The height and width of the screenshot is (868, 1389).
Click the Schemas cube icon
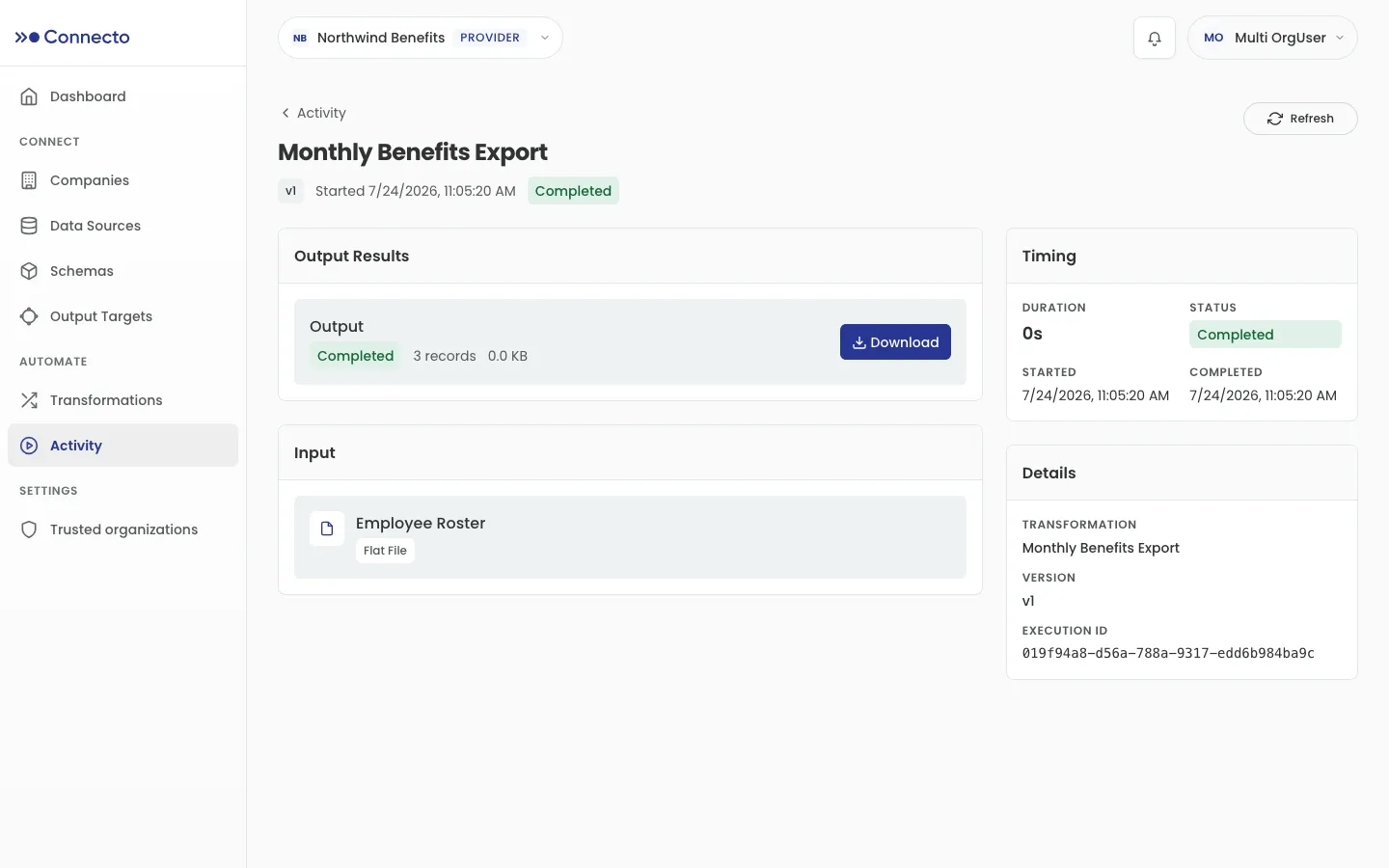click(x=29, y=271)
